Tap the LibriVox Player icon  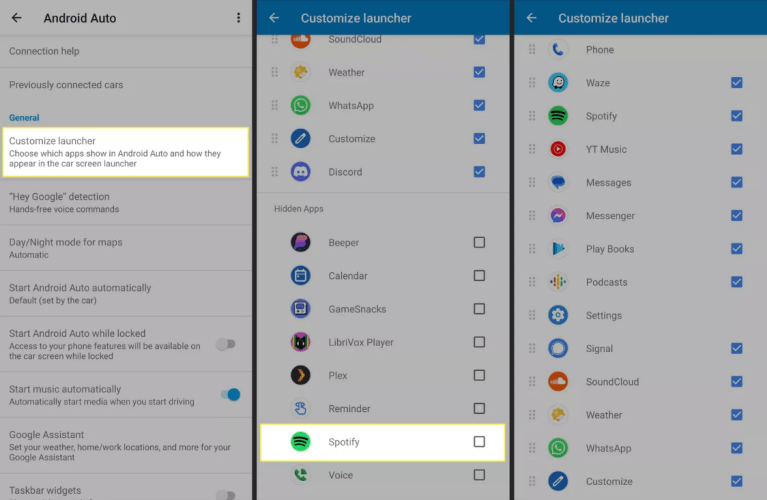tap(300, 342)
